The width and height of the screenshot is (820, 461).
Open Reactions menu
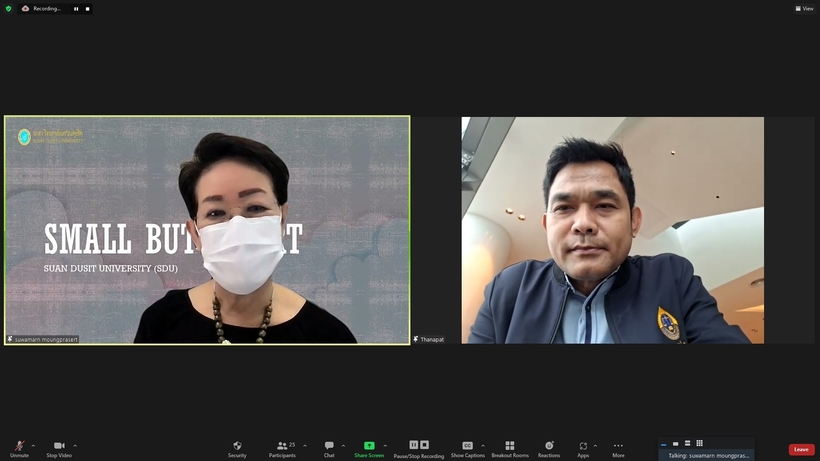[549, 448]
